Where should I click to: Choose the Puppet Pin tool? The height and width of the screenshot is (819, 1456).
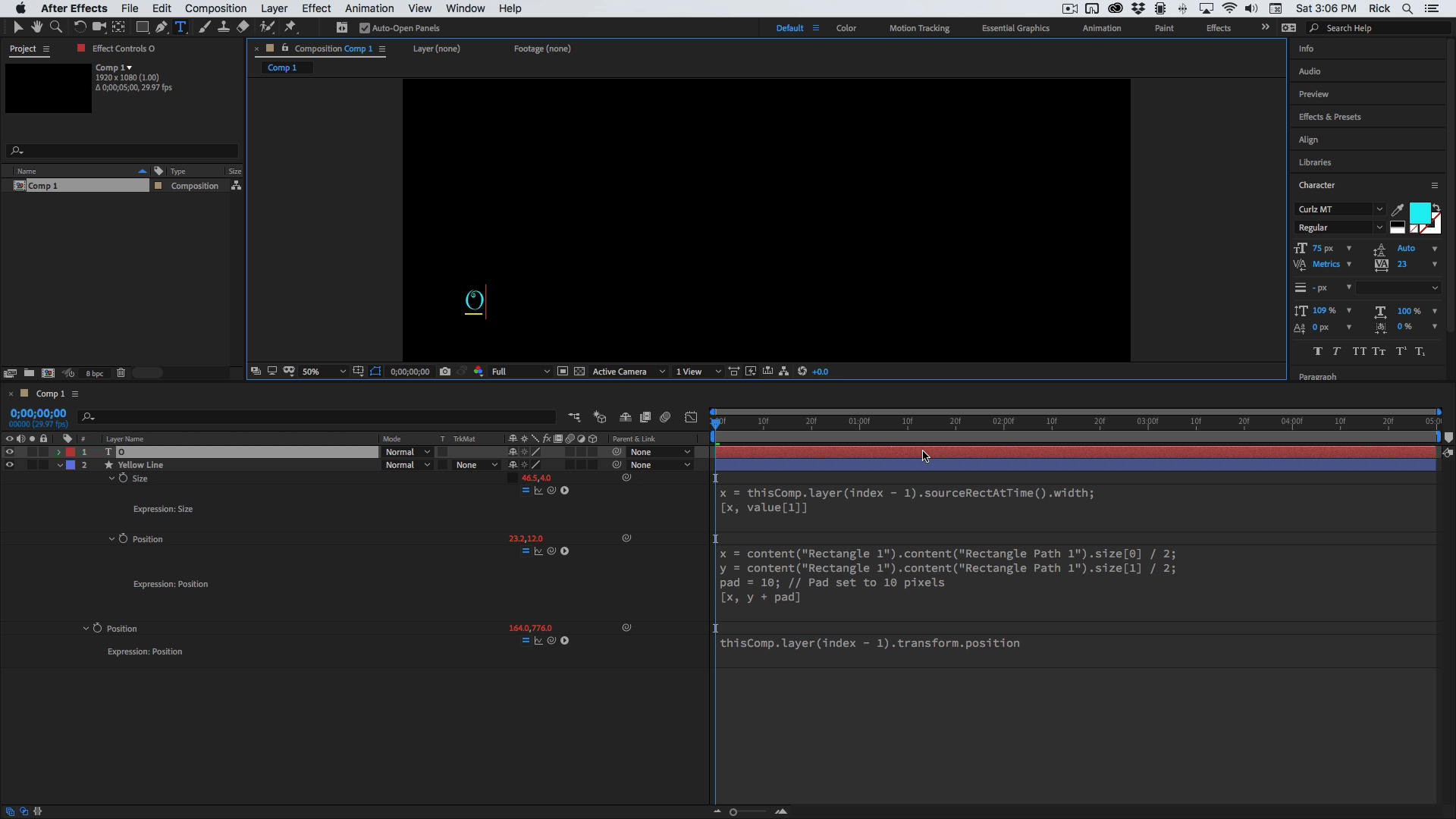pyautogui.click(x=290, y=27)
